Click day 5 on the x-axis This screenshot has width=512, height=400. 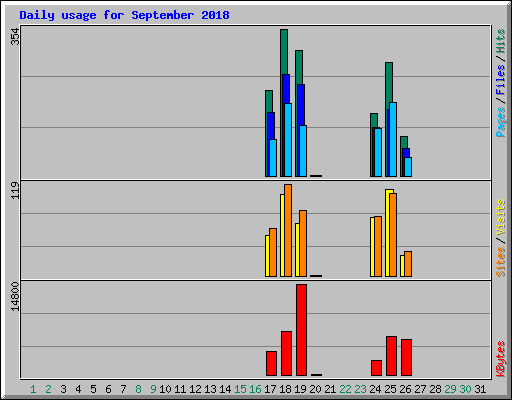[93, 389]
